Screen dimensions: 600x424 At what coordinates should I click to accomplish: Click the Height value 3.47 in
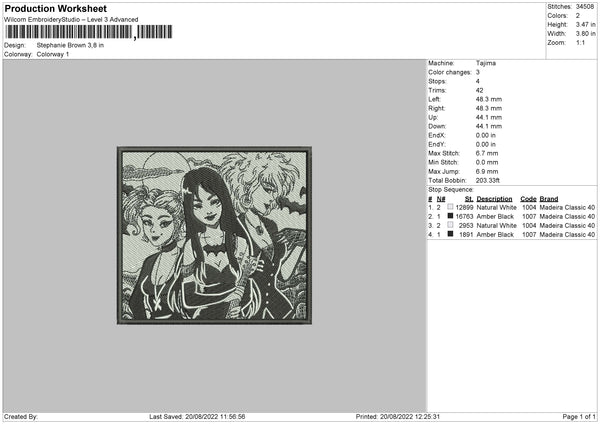tap(585, 24)
